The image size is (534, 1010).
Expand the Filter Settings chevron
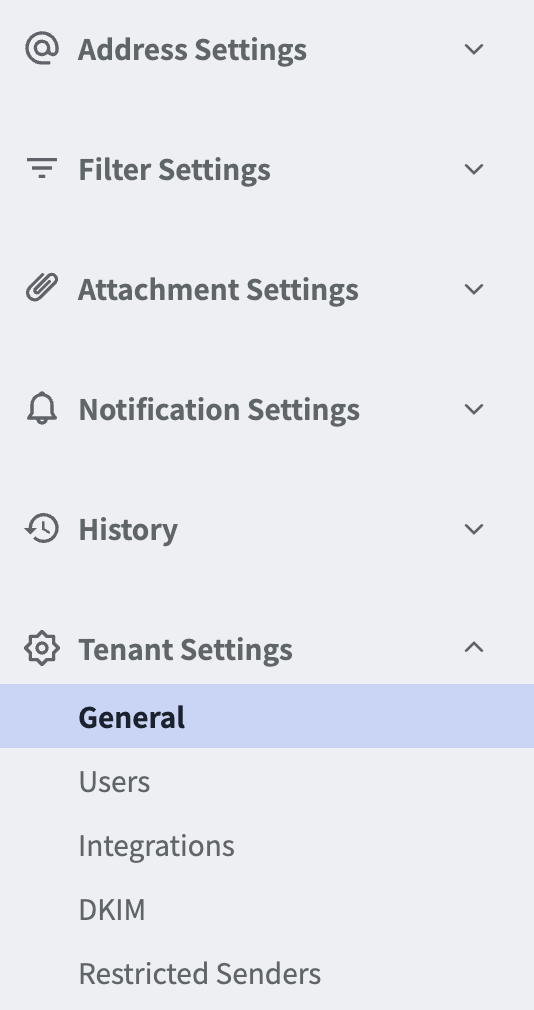tap(474, 169)
